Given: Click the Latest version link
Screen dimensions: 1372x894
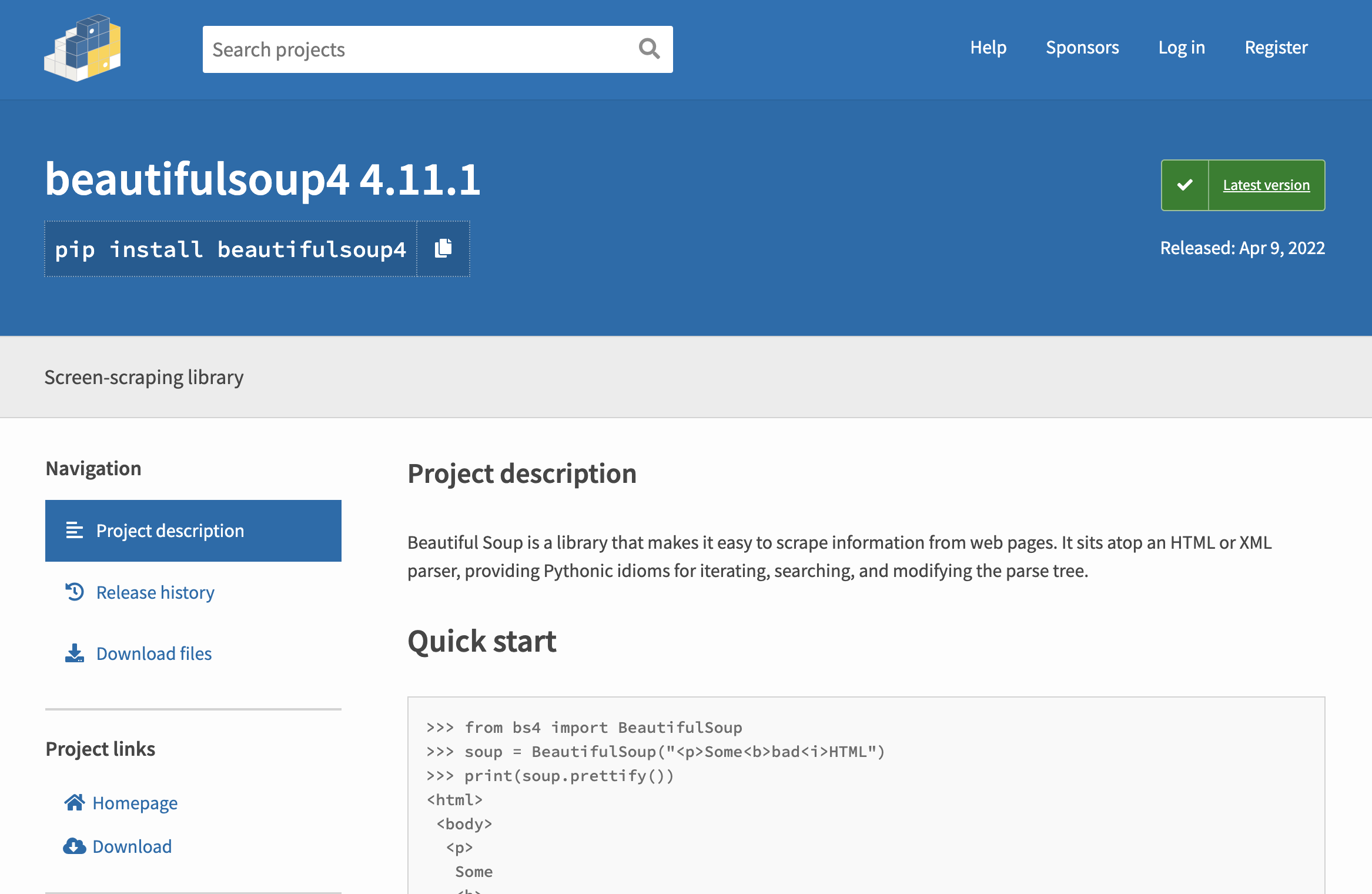Looking at the screenshot, I should 1266,185.
